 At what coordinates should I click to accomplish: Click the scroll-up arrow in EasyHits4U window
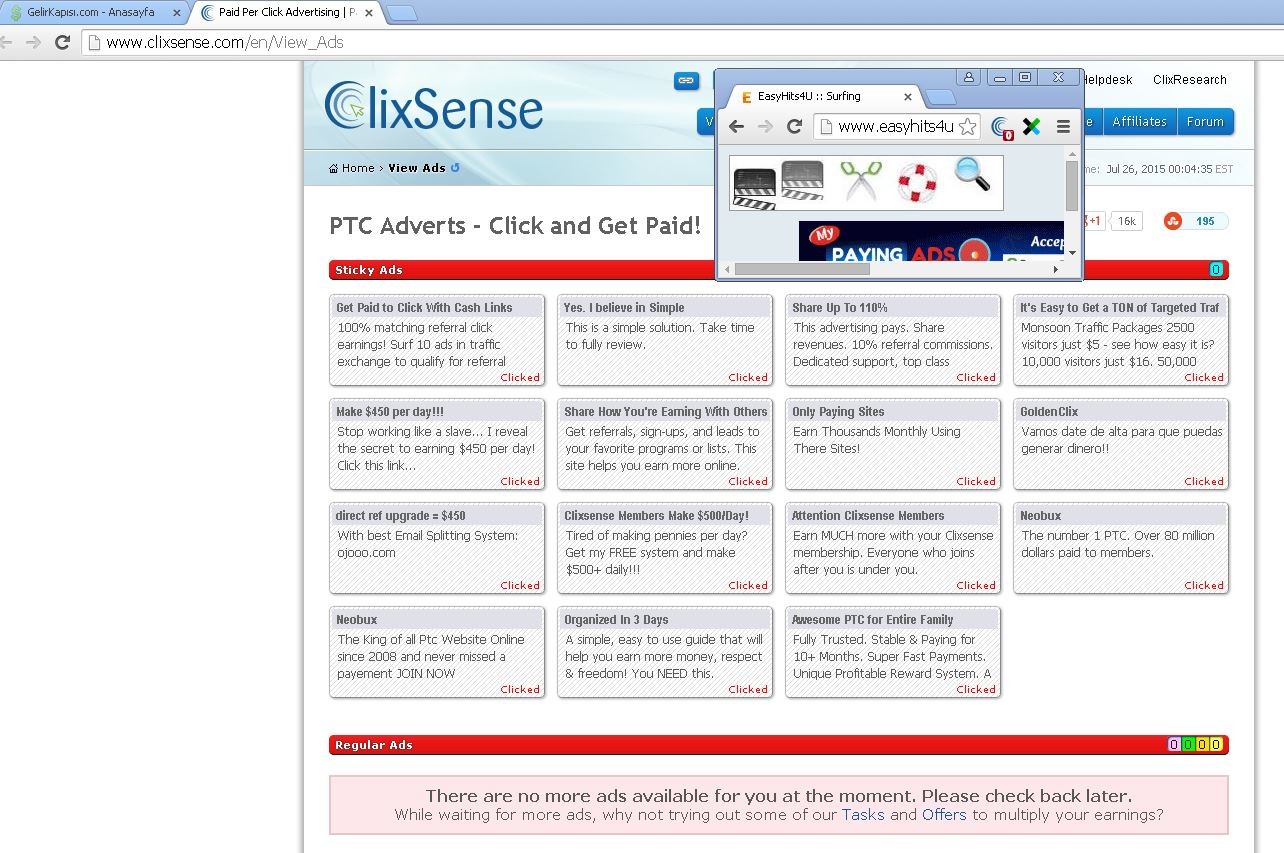tap(1072, 153)
